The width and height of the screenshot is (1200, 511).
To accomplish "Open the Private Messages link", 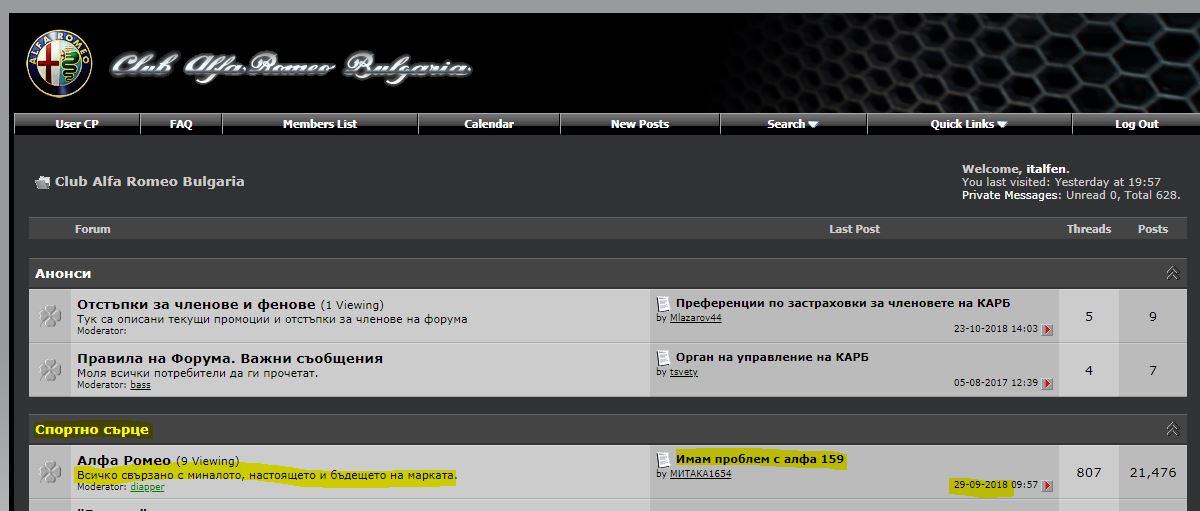I will [1011, 196].
